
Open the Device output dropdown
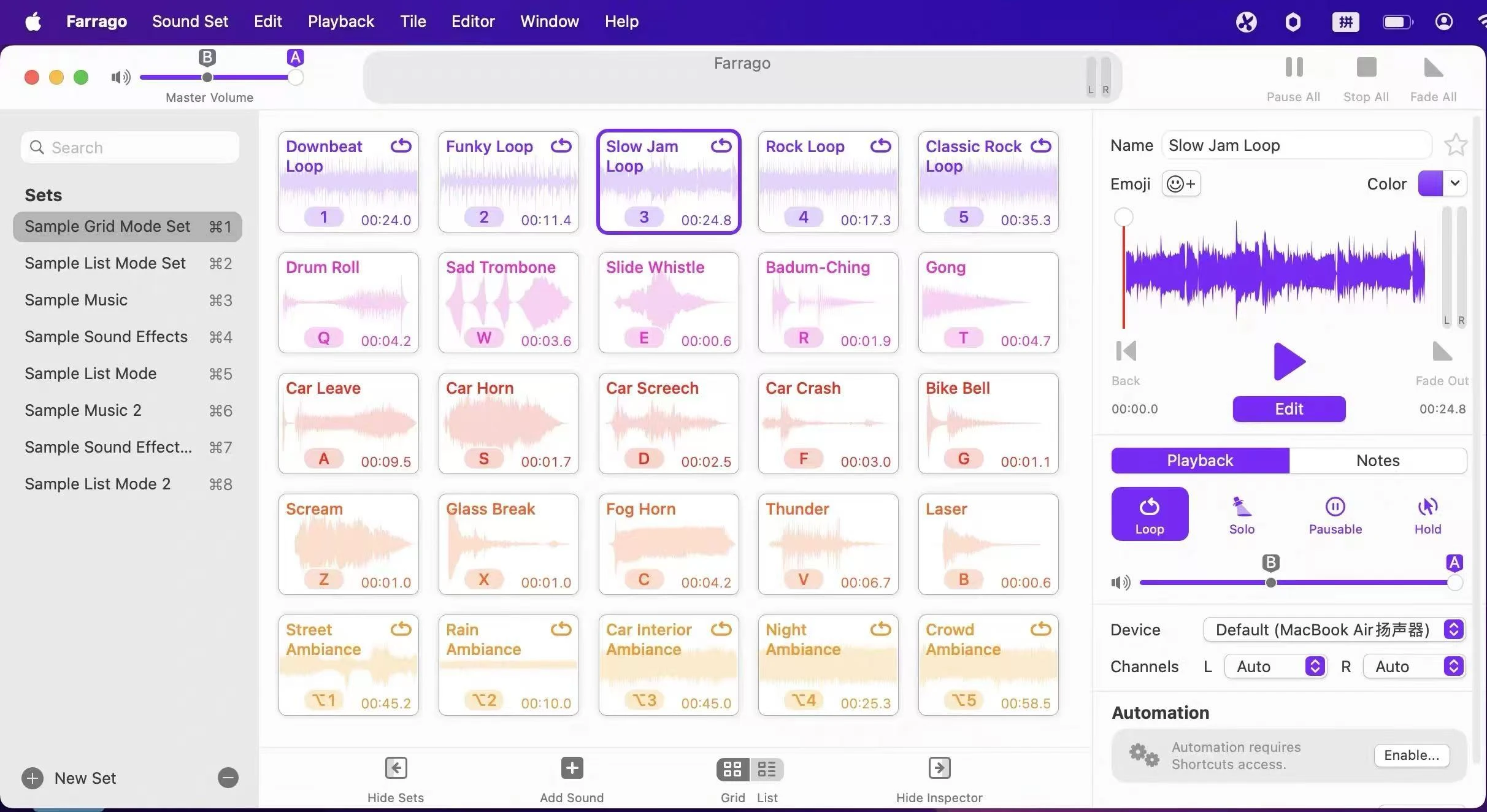pyautogui.click(x=1334, y=630)
